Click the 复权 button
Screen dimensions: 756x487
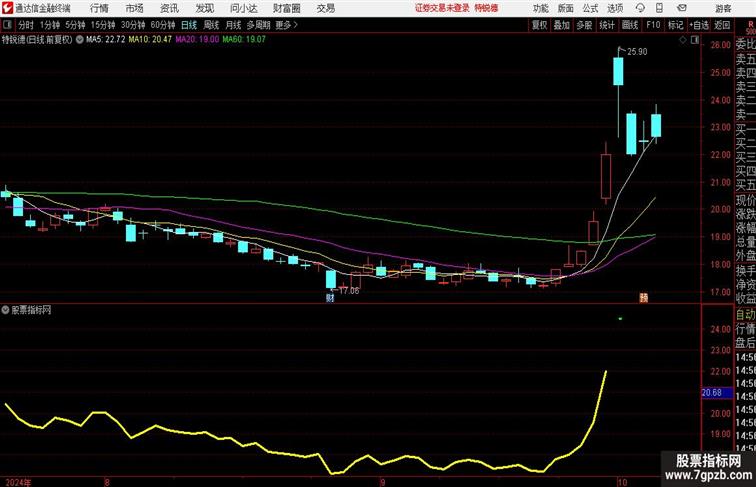(x=540, y=25)
